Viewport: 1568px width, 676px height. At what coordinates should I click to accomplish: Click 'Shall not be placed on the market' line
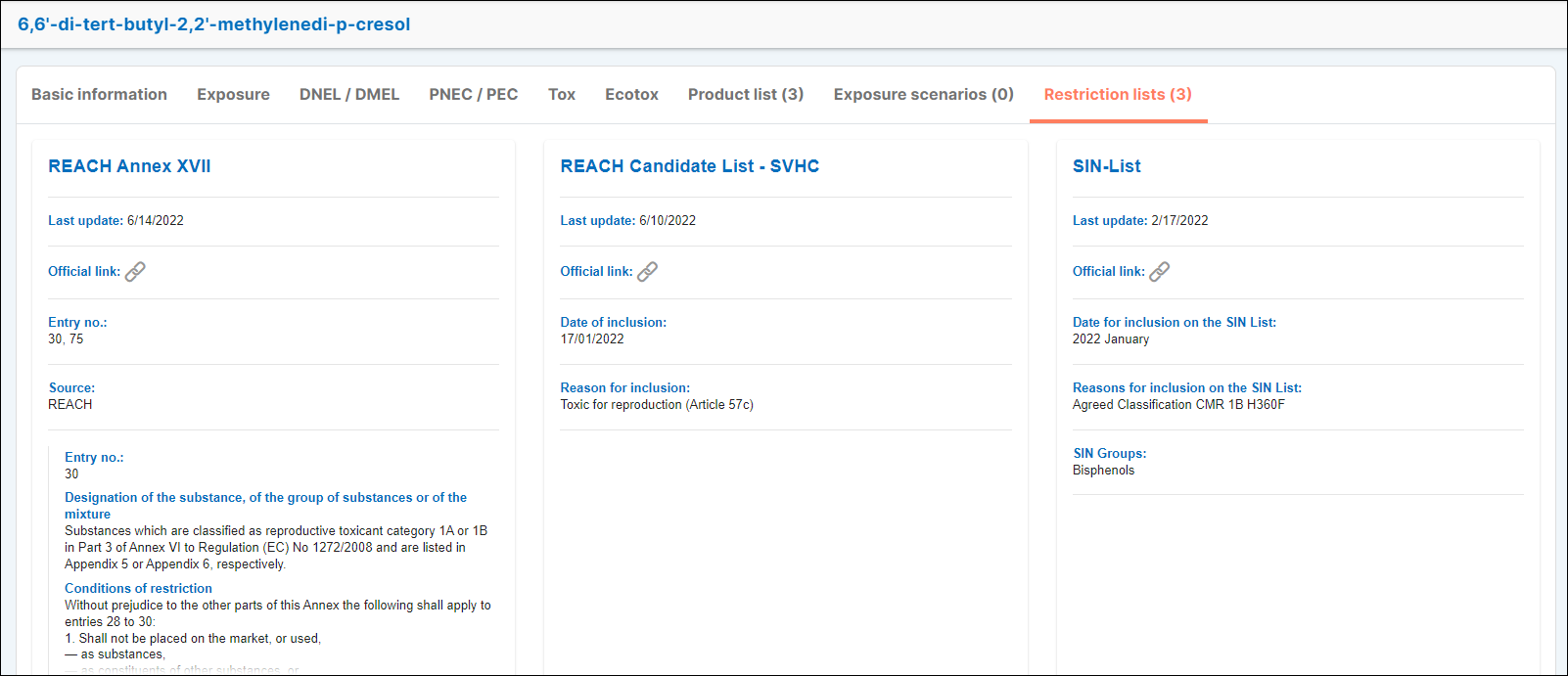tap(193, 638)
